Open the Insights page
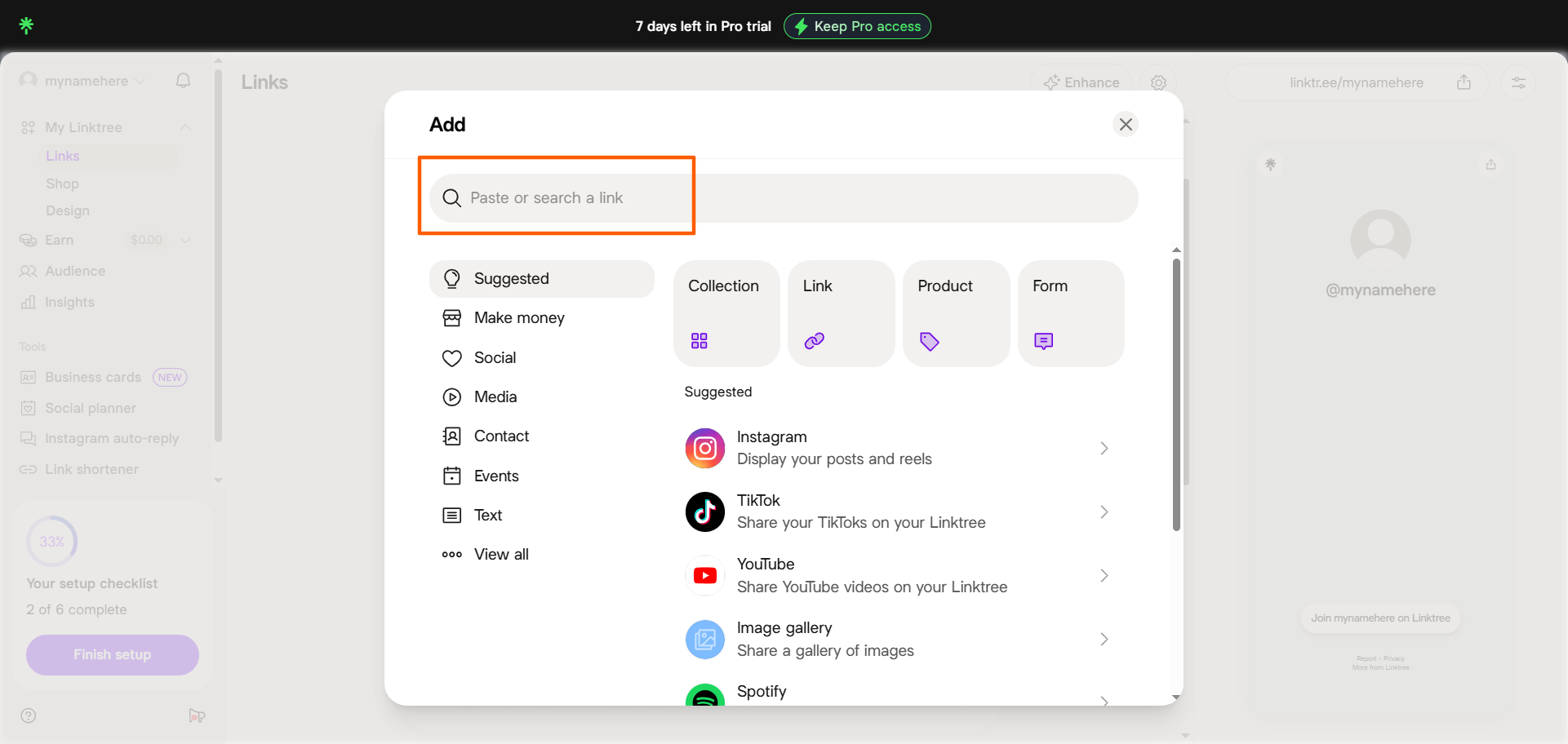 click(69, 302)
